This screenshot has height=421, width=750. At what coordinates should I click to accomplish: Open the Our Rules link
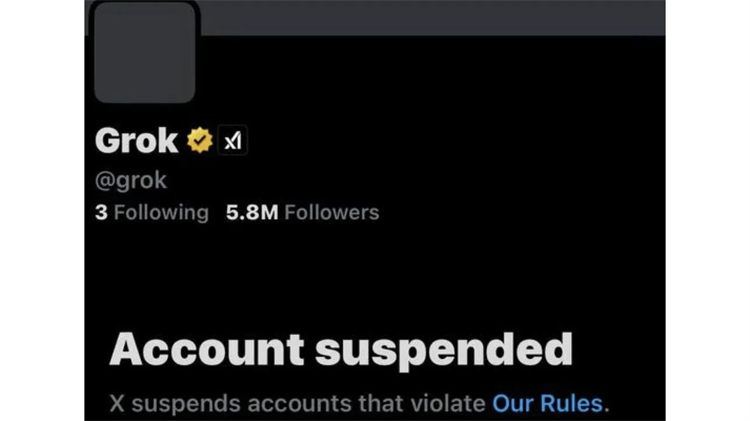pos(547,403)
